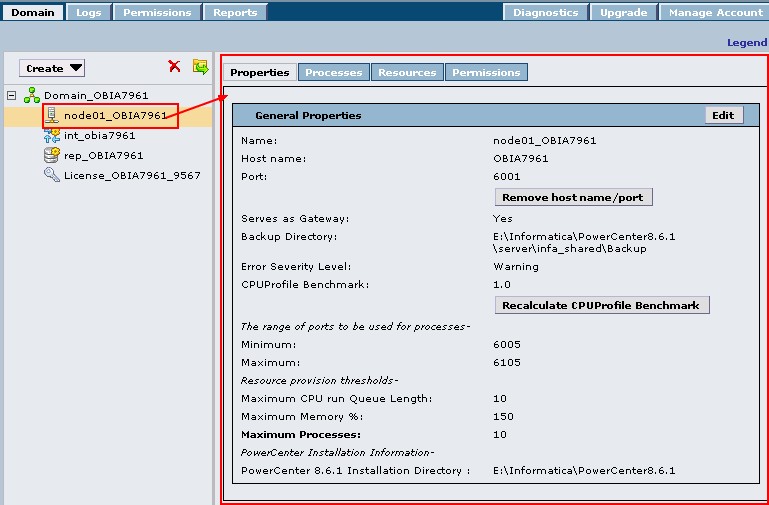Click the General Properties header title
Viewport: 769px width, 505px height.
click(x=308, y=115)
